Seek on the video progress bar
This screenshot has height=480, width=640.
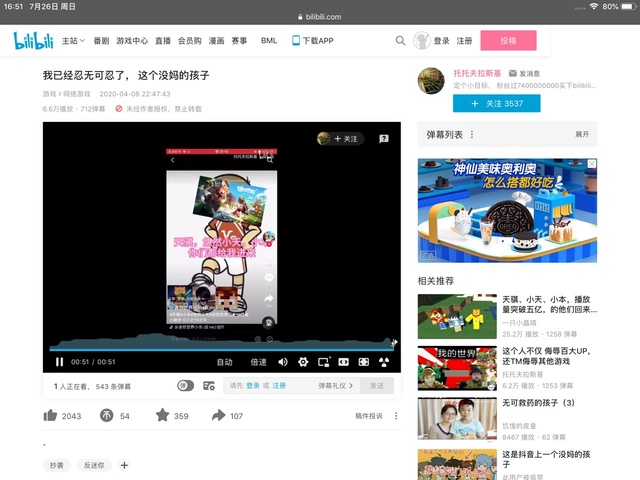coord(221,349)
